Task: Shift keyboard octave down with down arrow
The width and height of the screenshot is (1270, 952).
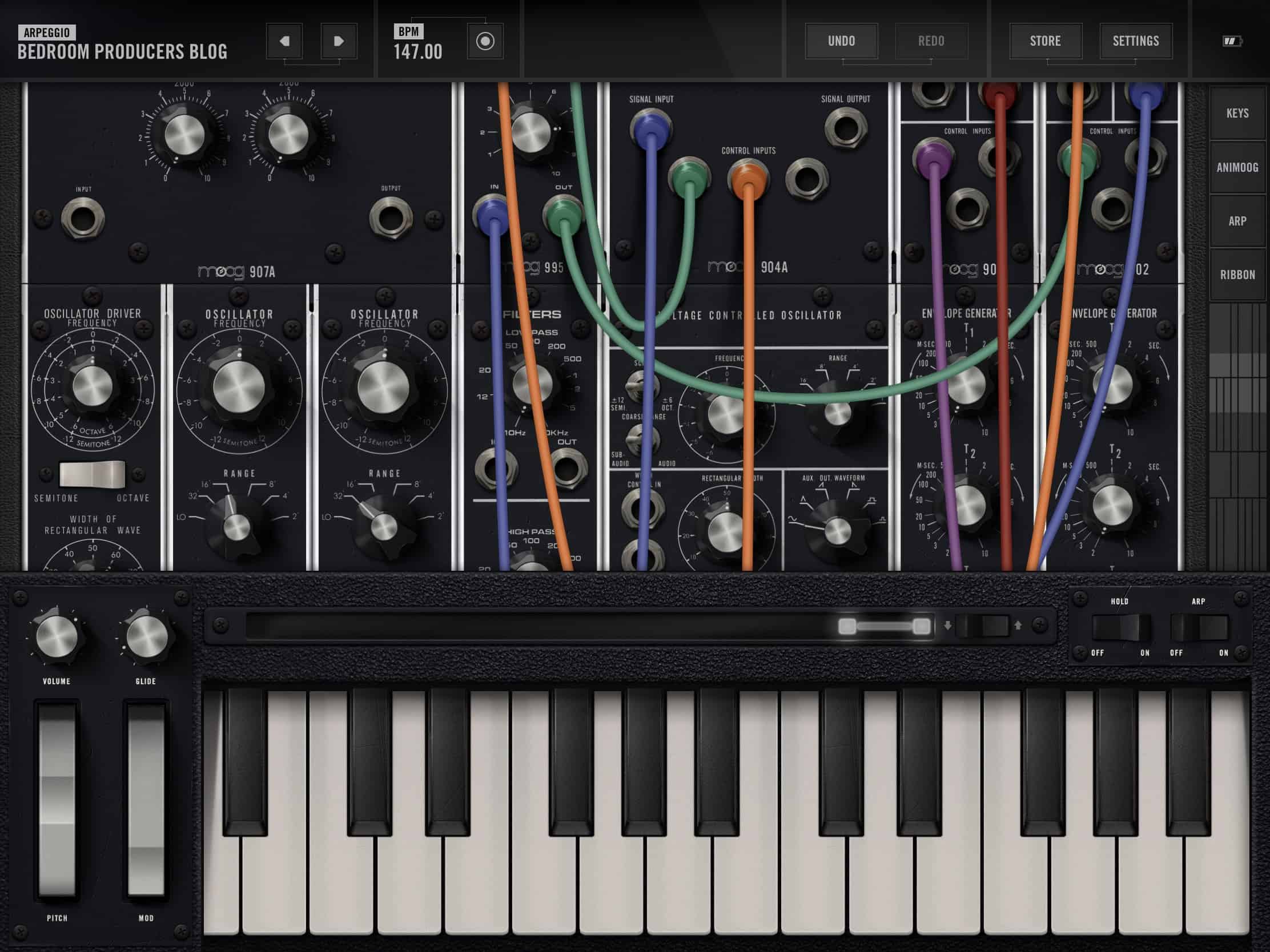Action: click(947, 626)
